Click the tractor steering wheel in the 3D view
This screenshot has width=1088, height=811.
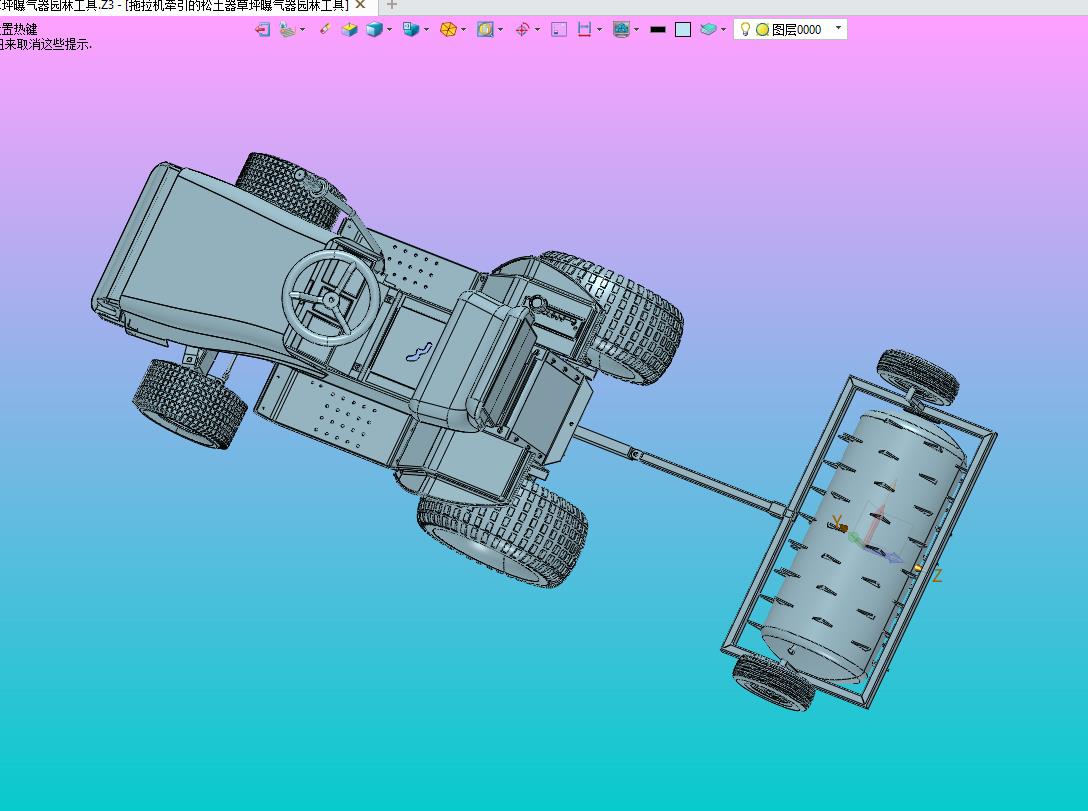pos(332,298)
